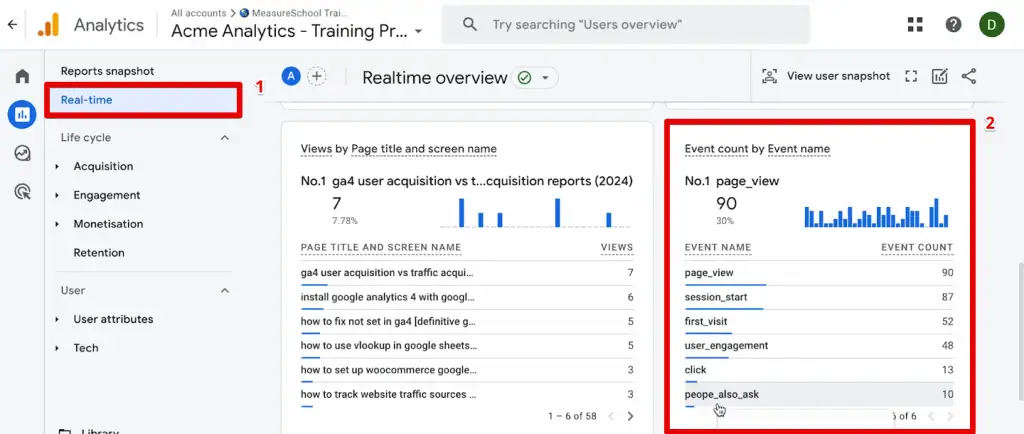The height and width of the screenshot is (434, 1024).
Task: Open the Realtime overview status dropdown arrow
Action: (545, 78)
